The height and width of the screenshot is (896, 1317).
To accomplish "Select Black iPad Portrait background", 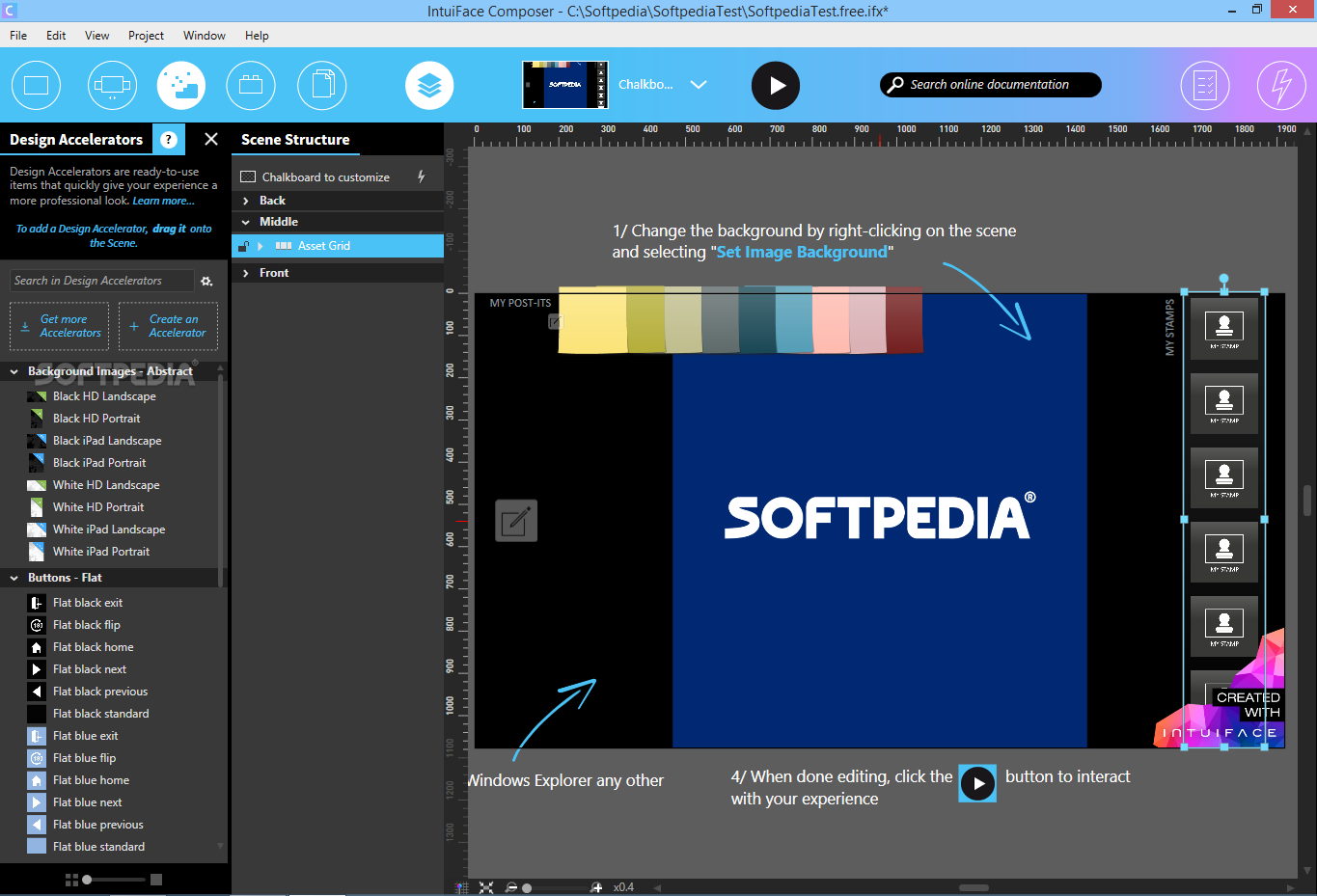I will click(x=87, y=463).
